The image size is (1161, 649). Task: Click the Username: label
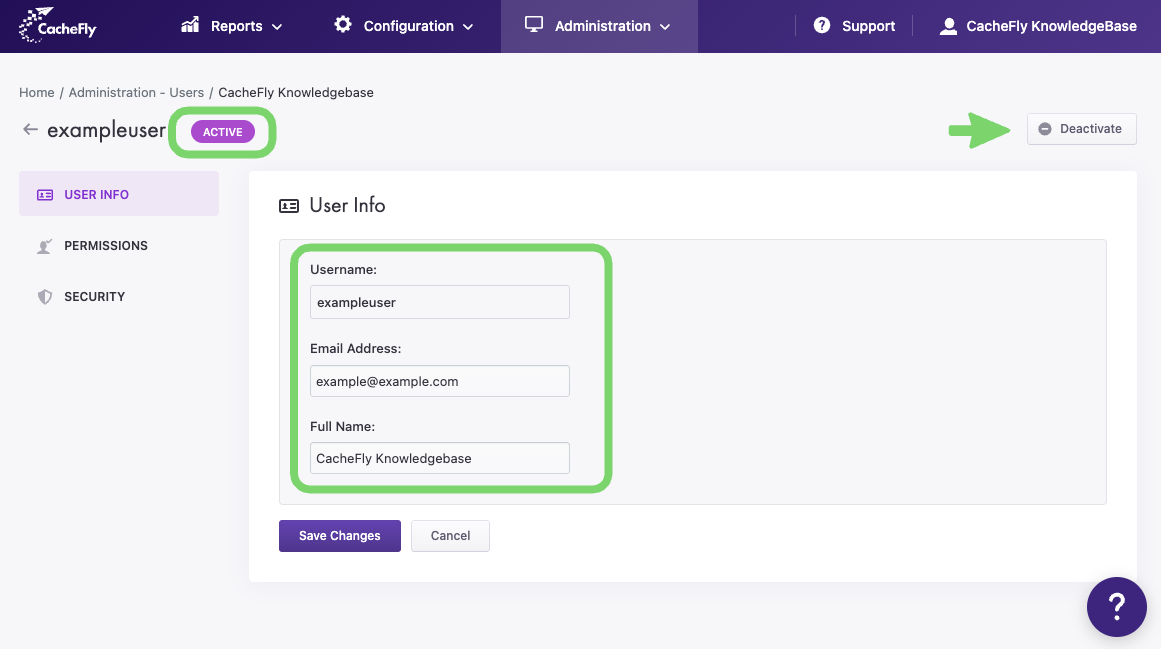pyautogui.click(x=344, y=269)
